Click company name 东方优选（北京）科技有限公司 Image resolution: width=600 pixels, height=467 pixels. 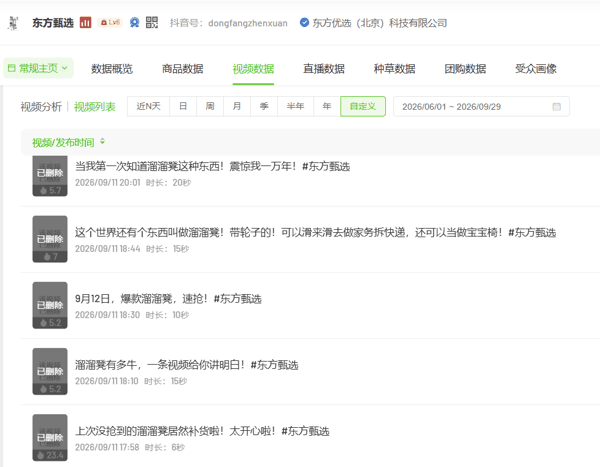pyautogui.click(x=380, y=23)
